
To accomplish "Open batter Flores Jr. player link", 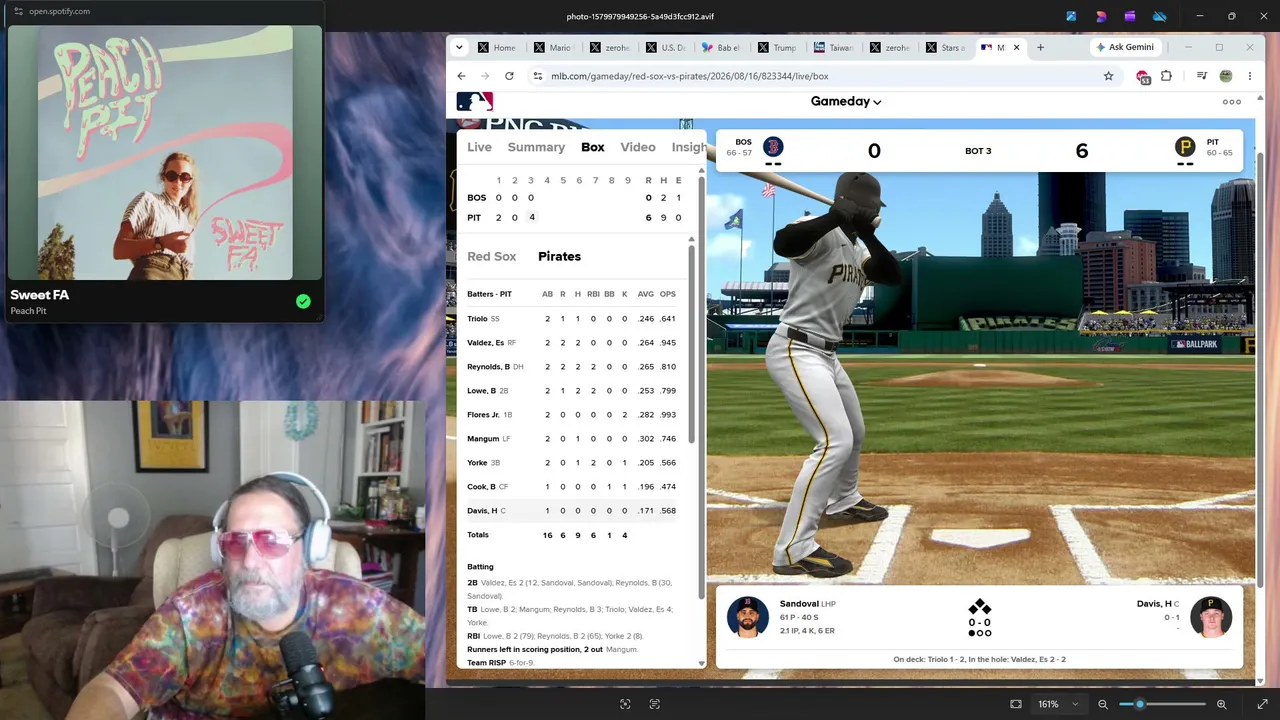I will coord(483,415).
